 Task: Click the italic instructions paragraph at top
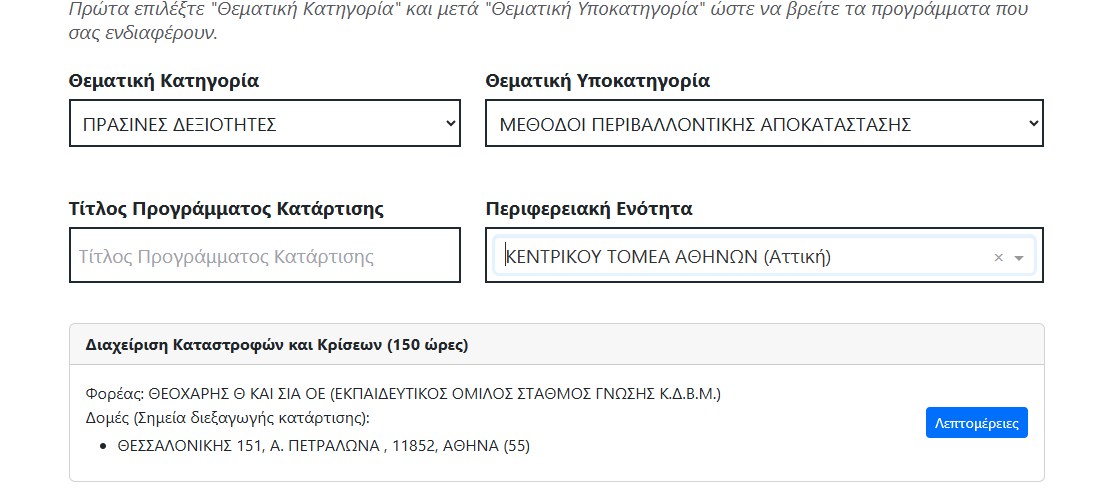tap(547, 21)
